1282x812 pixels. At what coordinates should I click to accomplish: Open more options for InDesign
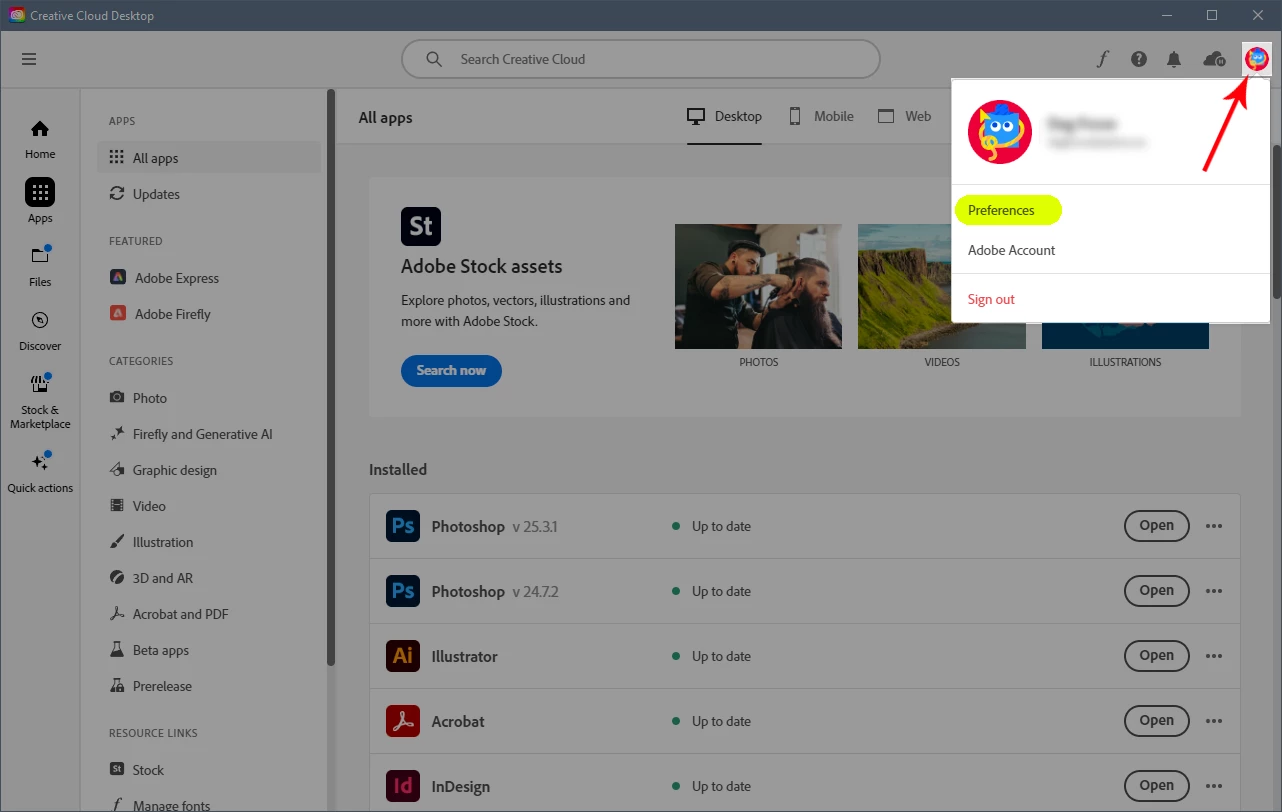point(1214,786)
